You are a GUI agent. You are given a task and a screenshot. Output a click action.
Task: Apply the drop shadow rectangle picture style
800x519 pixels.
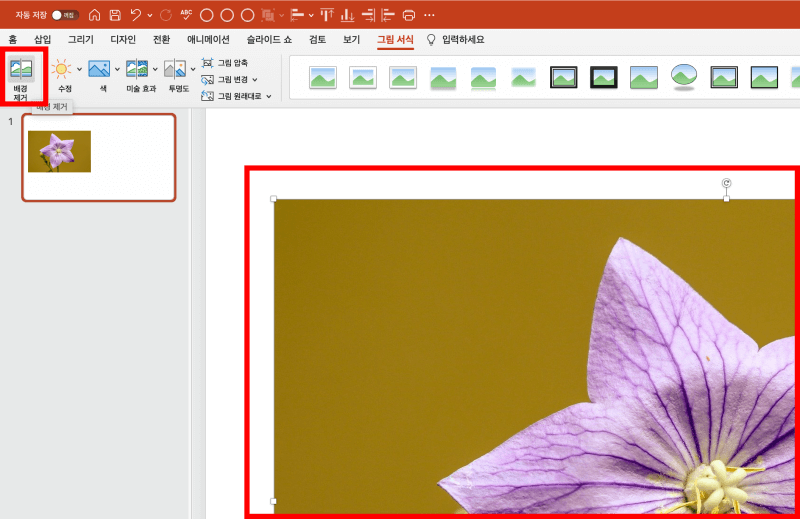[443, 79]
